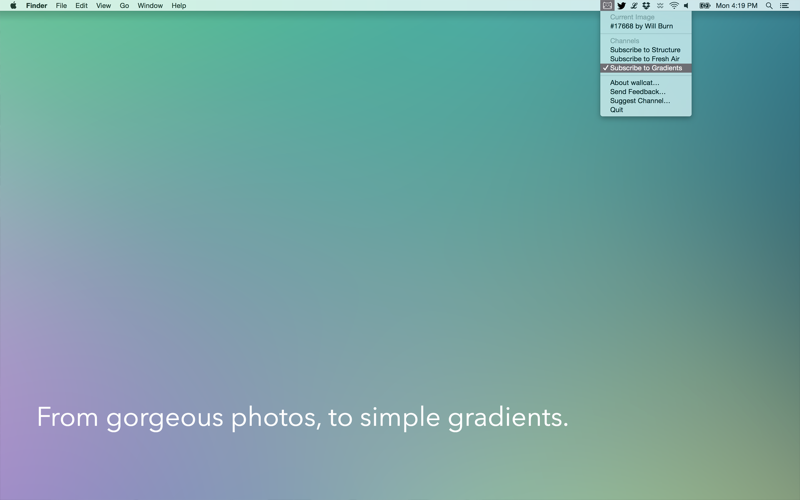Open current image #17668 by Will Burn
800x500 pixels.
[646, 26]
